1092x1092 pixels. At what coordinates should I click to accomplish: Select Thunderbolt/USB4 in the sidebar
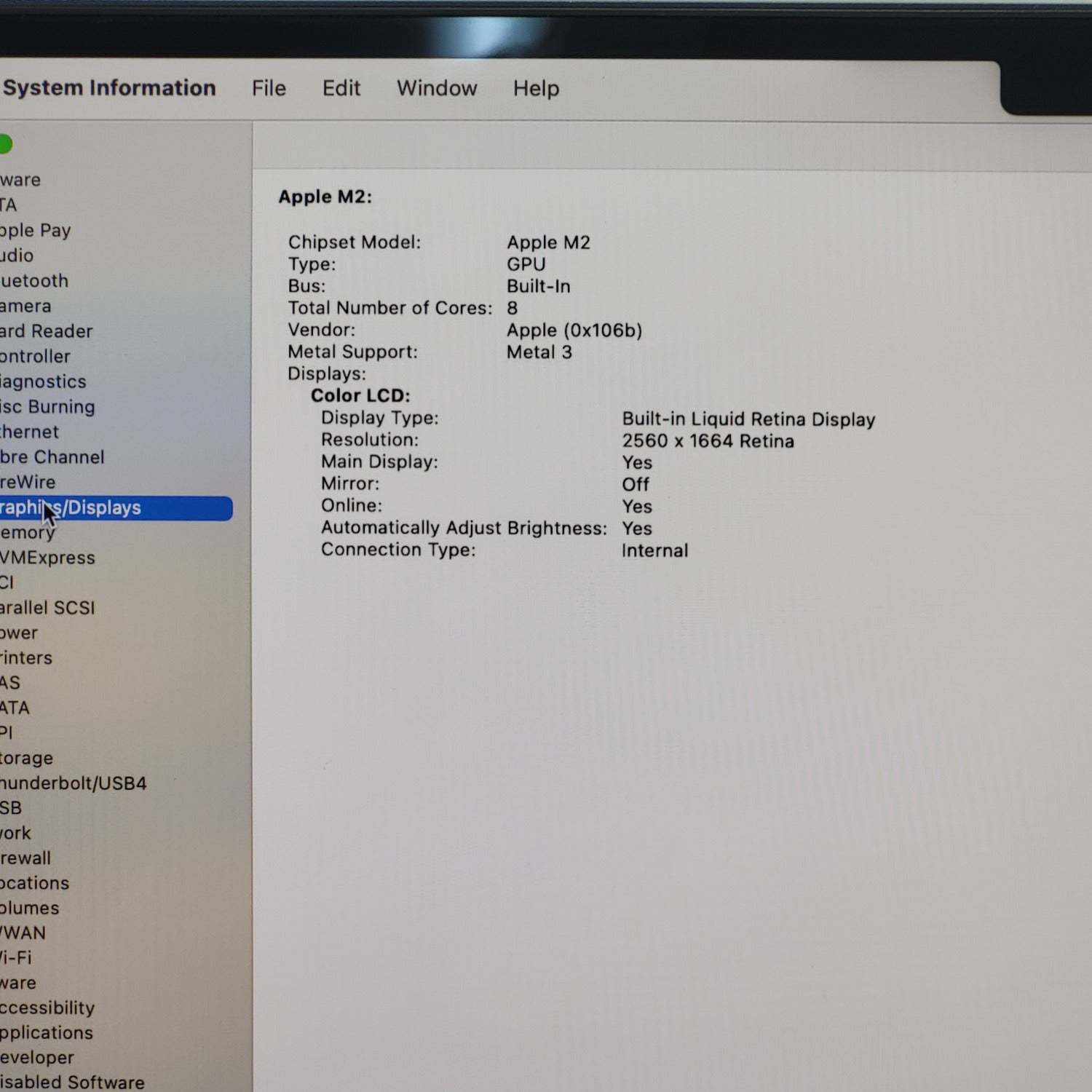click(73, 783)
